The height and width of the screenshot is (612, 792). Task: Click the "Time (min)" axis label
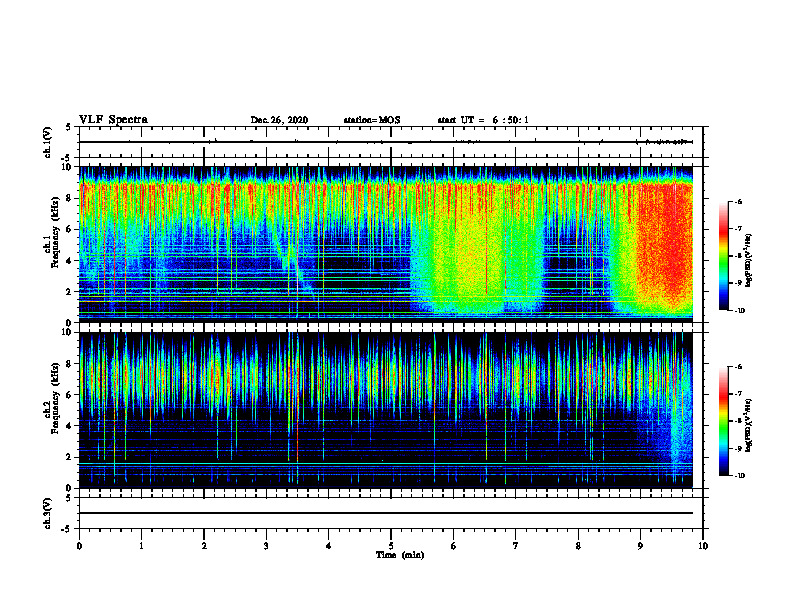[x=400, y=555]
